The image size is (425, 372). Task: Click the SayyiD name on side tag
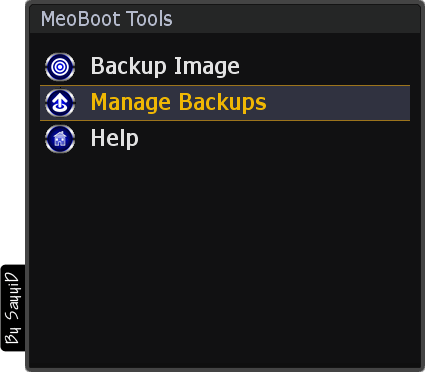(13, 297)
